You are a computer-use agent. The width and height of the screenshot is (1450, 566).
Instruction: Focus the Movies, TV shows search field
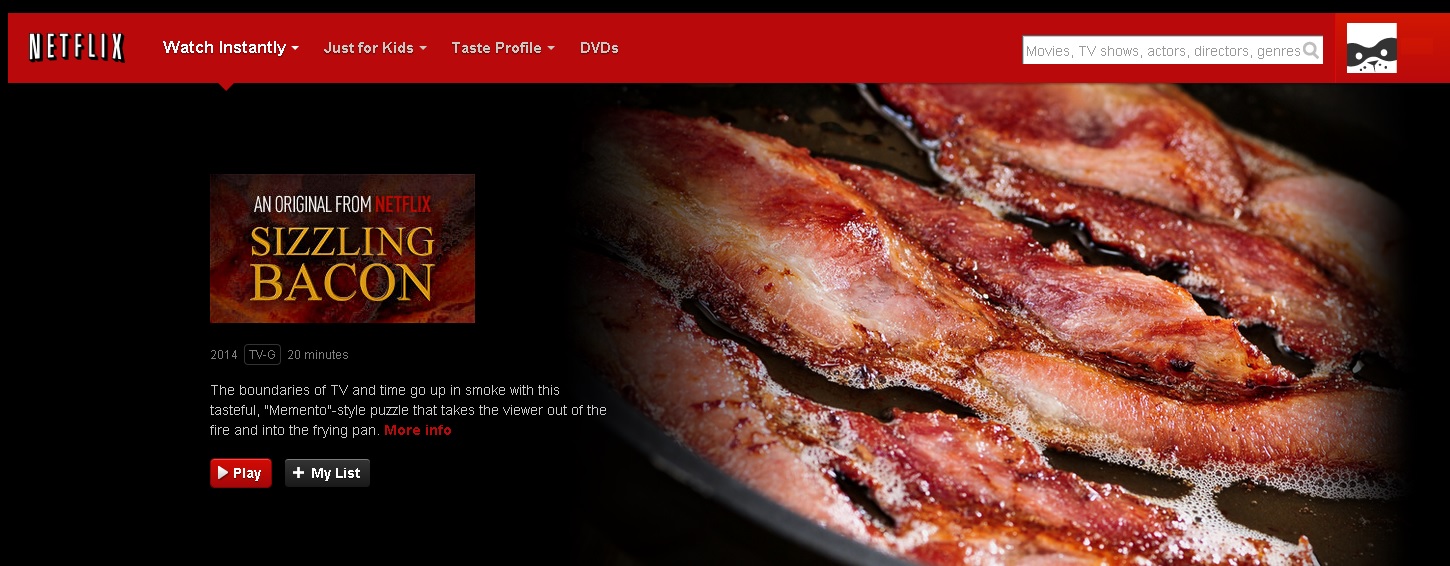click(1163, 50)
